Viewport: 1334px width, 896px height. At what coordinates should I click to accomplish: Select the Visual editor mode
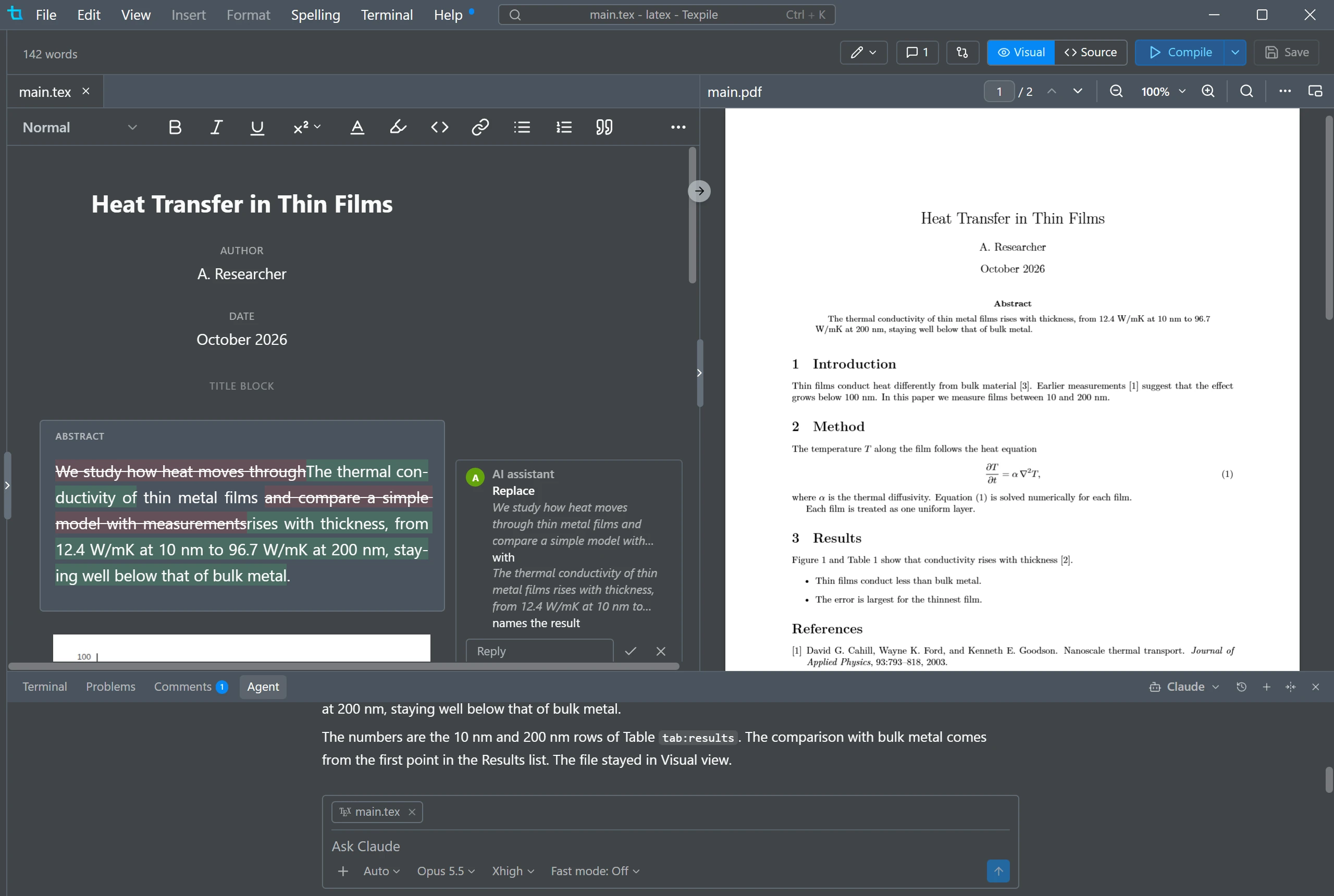pyautogui.click(x=1021, y=52)
